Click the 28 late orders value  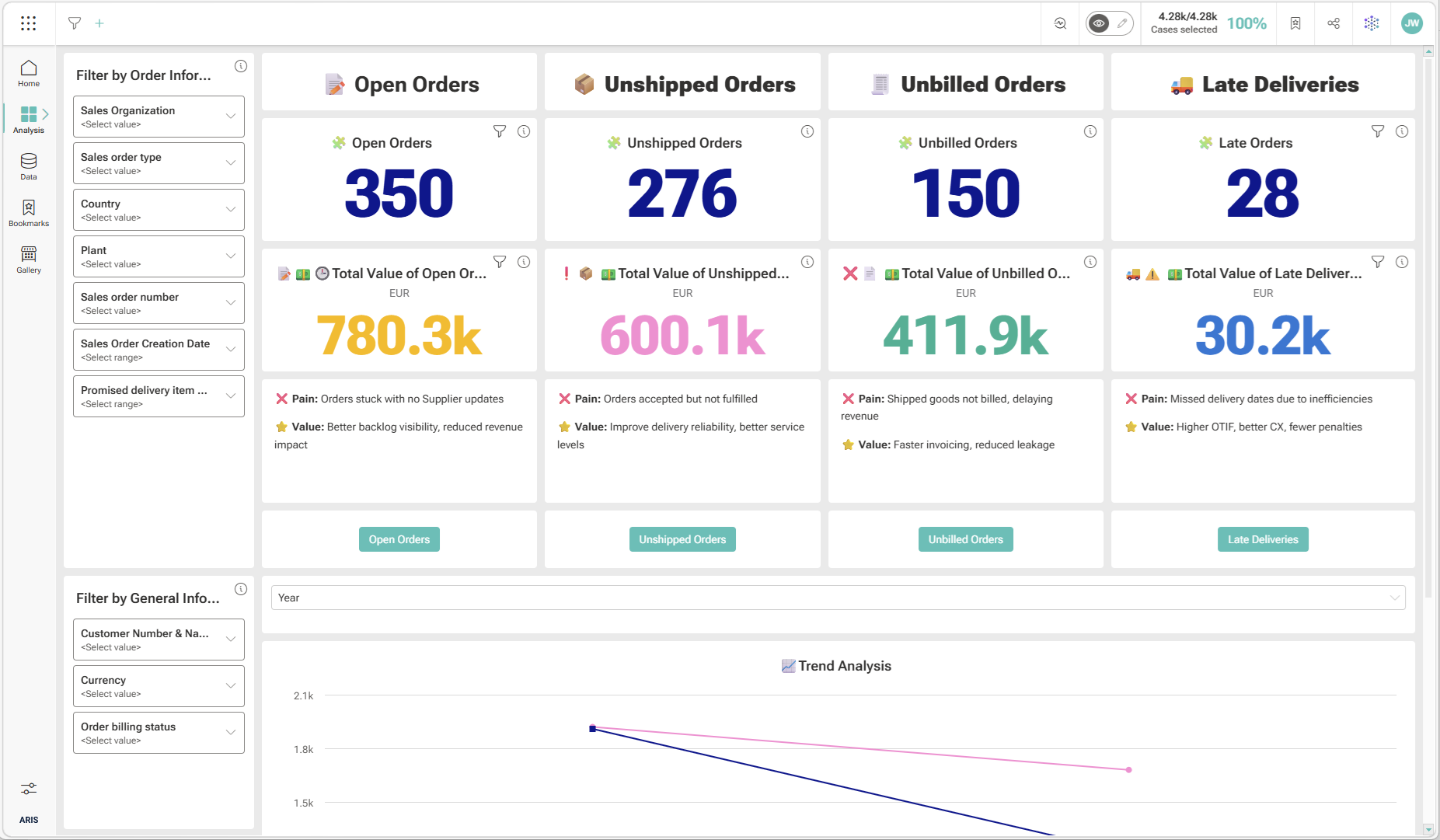tap(1263, 193)
